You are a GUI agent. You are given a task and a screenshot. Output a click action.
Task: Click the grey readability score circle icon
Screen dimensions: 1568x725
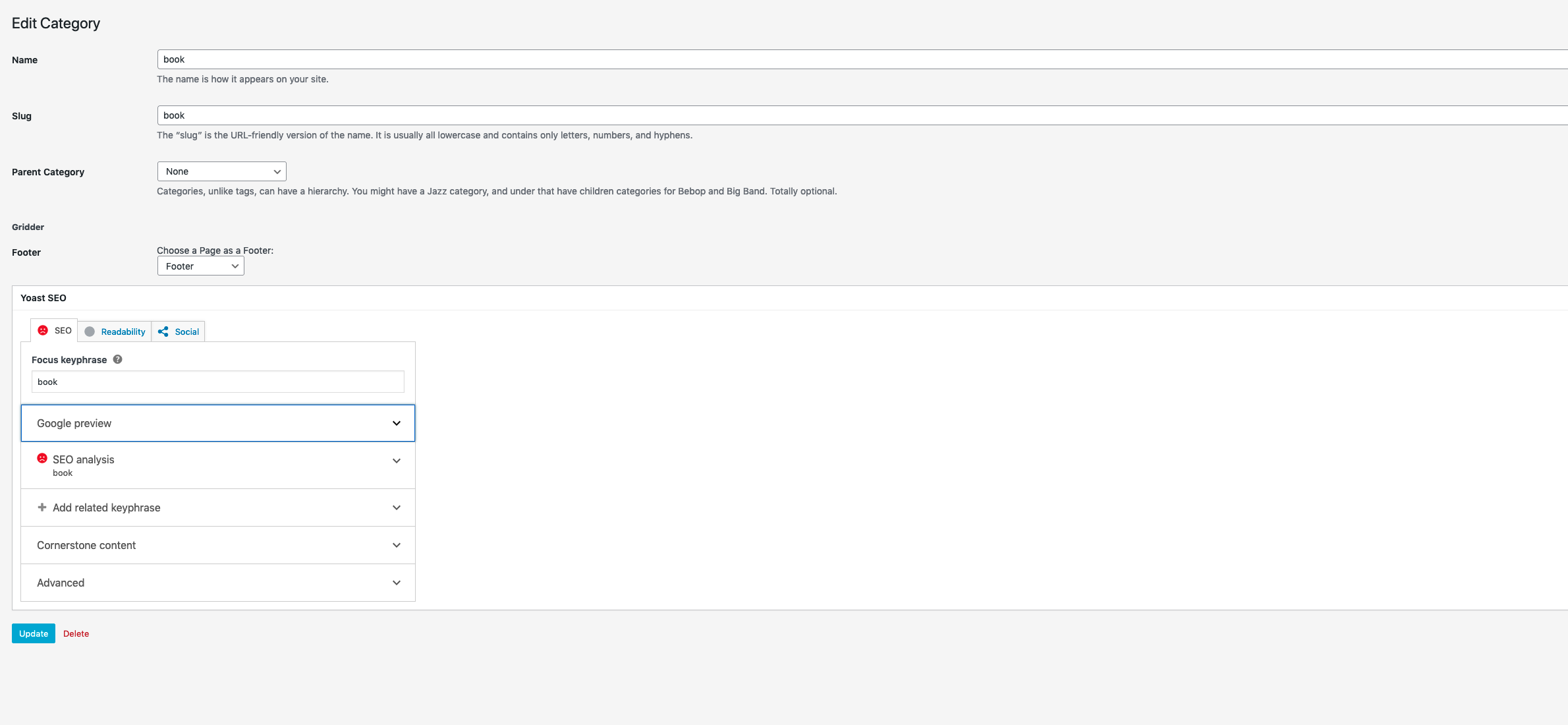90,332
